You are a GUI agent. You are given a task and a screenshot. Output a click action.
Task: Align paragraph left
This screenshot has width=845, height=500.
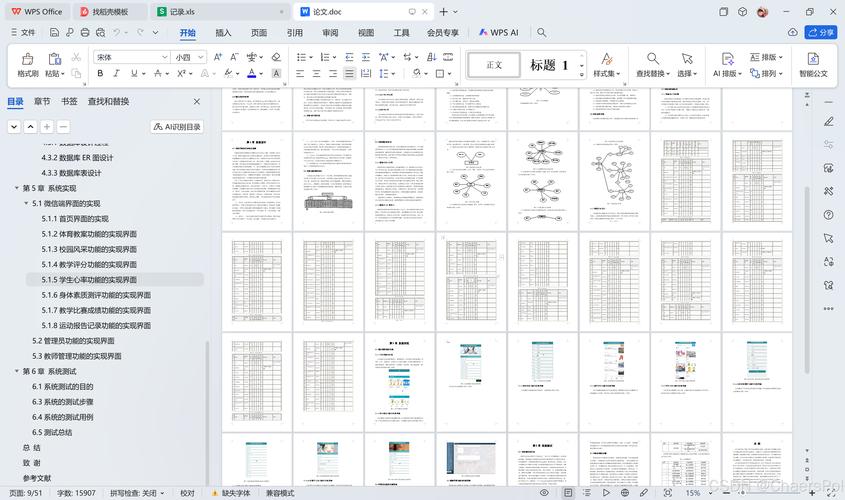coord(300,73)
